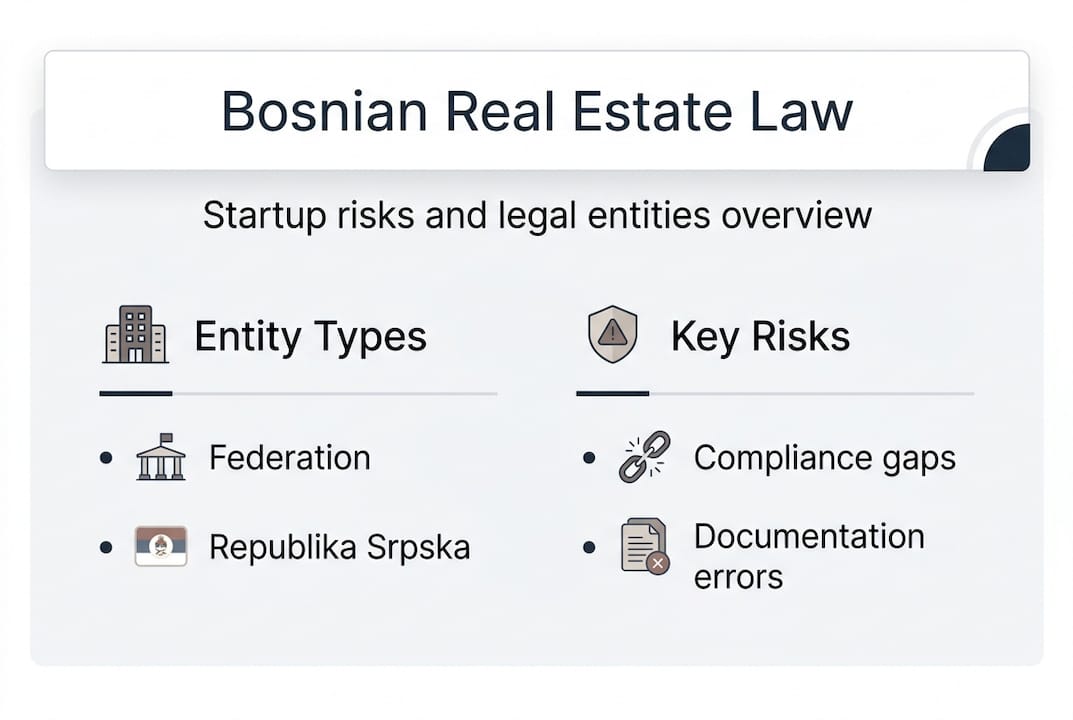Click the office building icon beside Entity Types

pyautogui.click(x=135, y=335)
